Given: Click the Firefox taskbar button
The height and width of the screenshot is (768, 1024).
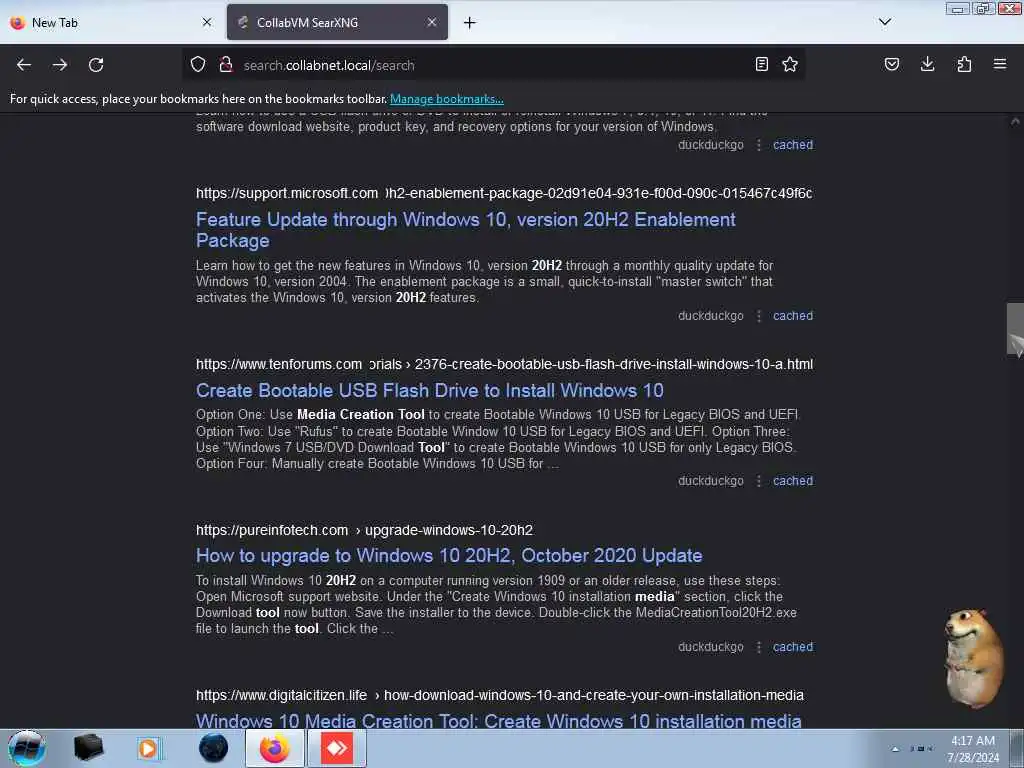Looking at the screenshot, I should [274, 748].
